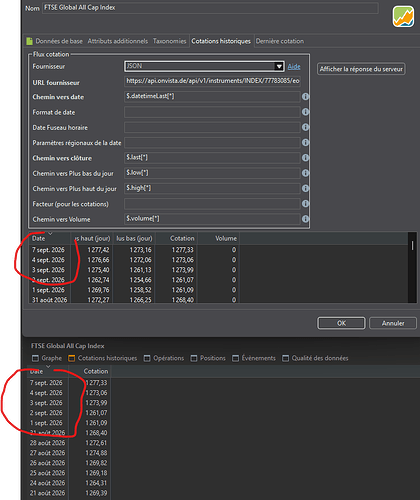Click the Chemin vers clôture $.last[*] field

[x=212, y=158]
